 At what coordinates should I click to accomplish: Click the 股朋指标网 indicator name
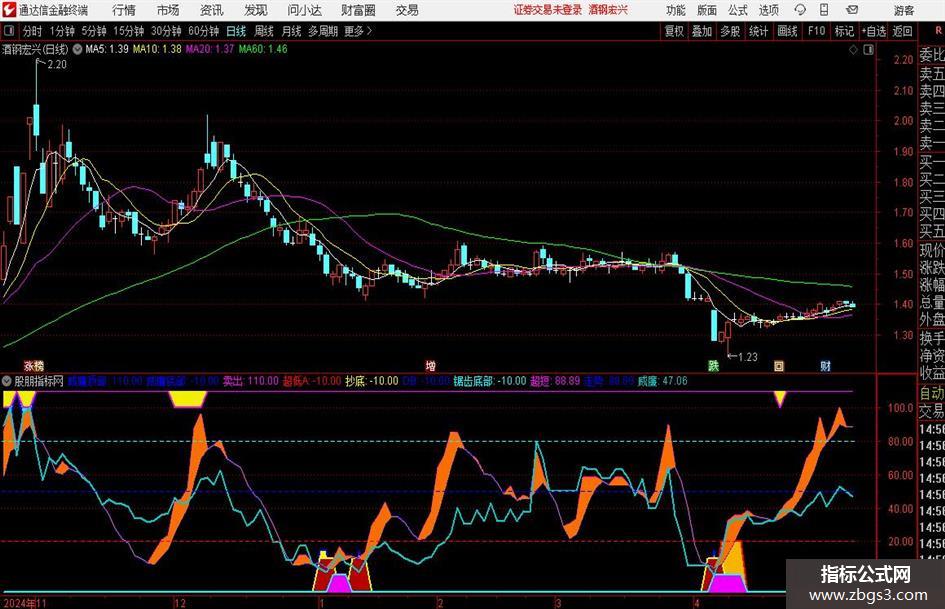[39, 381]
